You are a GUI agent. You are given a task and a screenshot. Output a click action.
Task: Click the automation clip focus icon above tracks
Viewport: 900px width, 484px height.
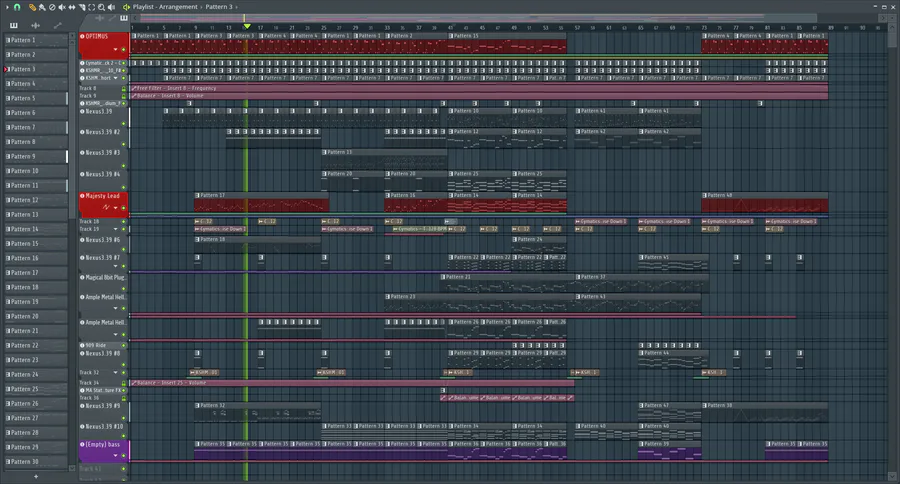(112, 18)
